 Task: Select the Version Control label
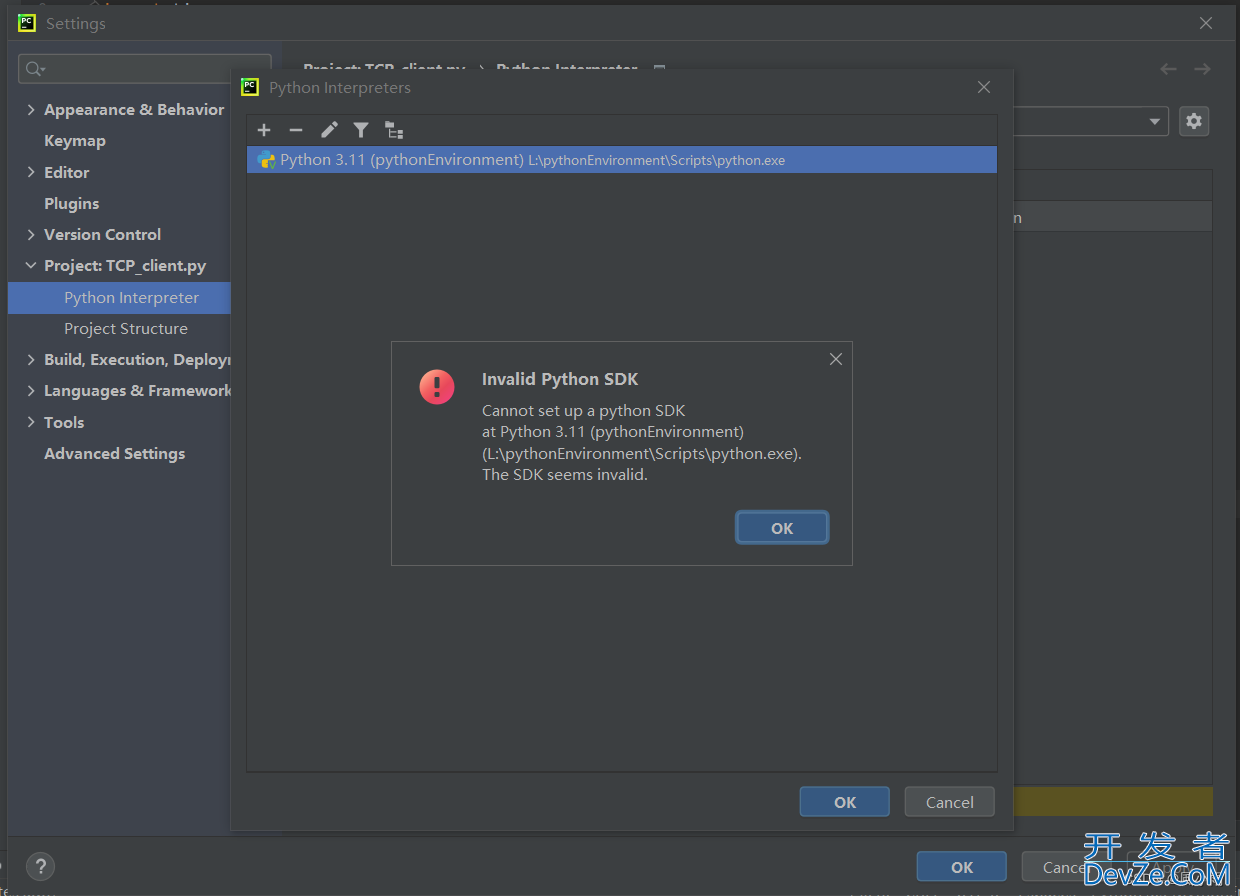(x=103, y=234)
